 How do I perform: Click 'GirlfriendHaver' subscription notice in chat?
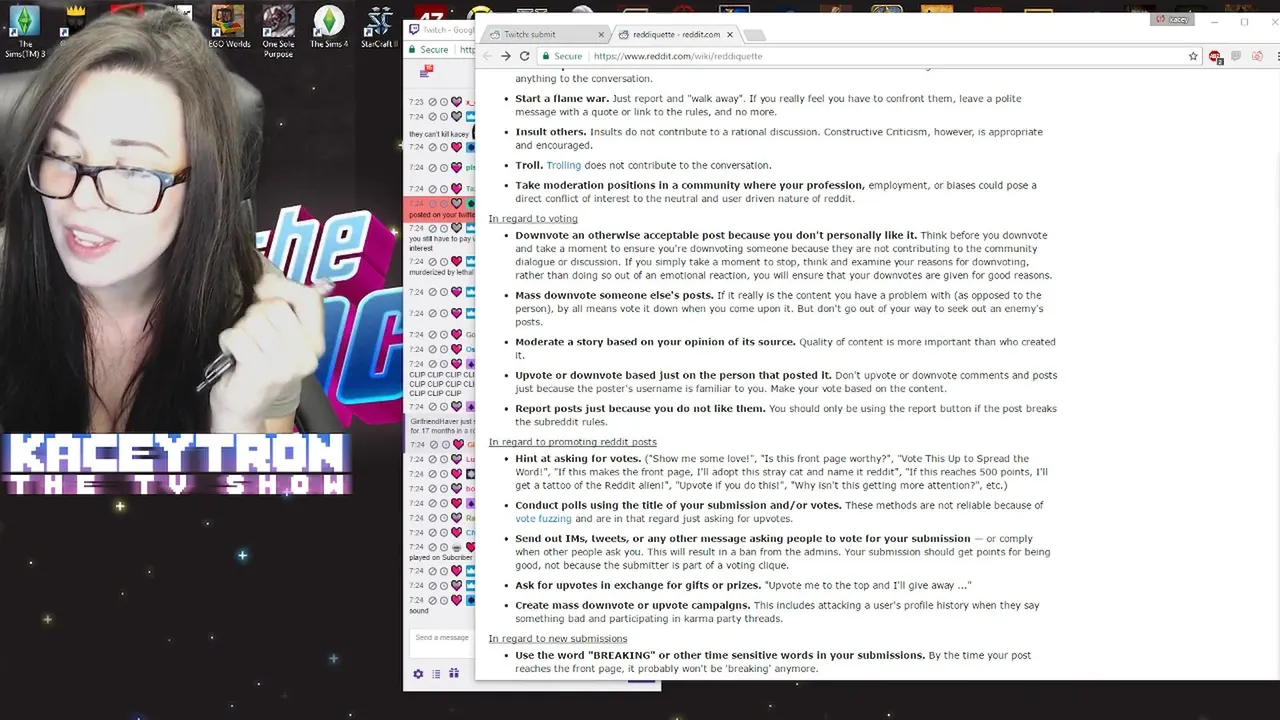point(442,426)
